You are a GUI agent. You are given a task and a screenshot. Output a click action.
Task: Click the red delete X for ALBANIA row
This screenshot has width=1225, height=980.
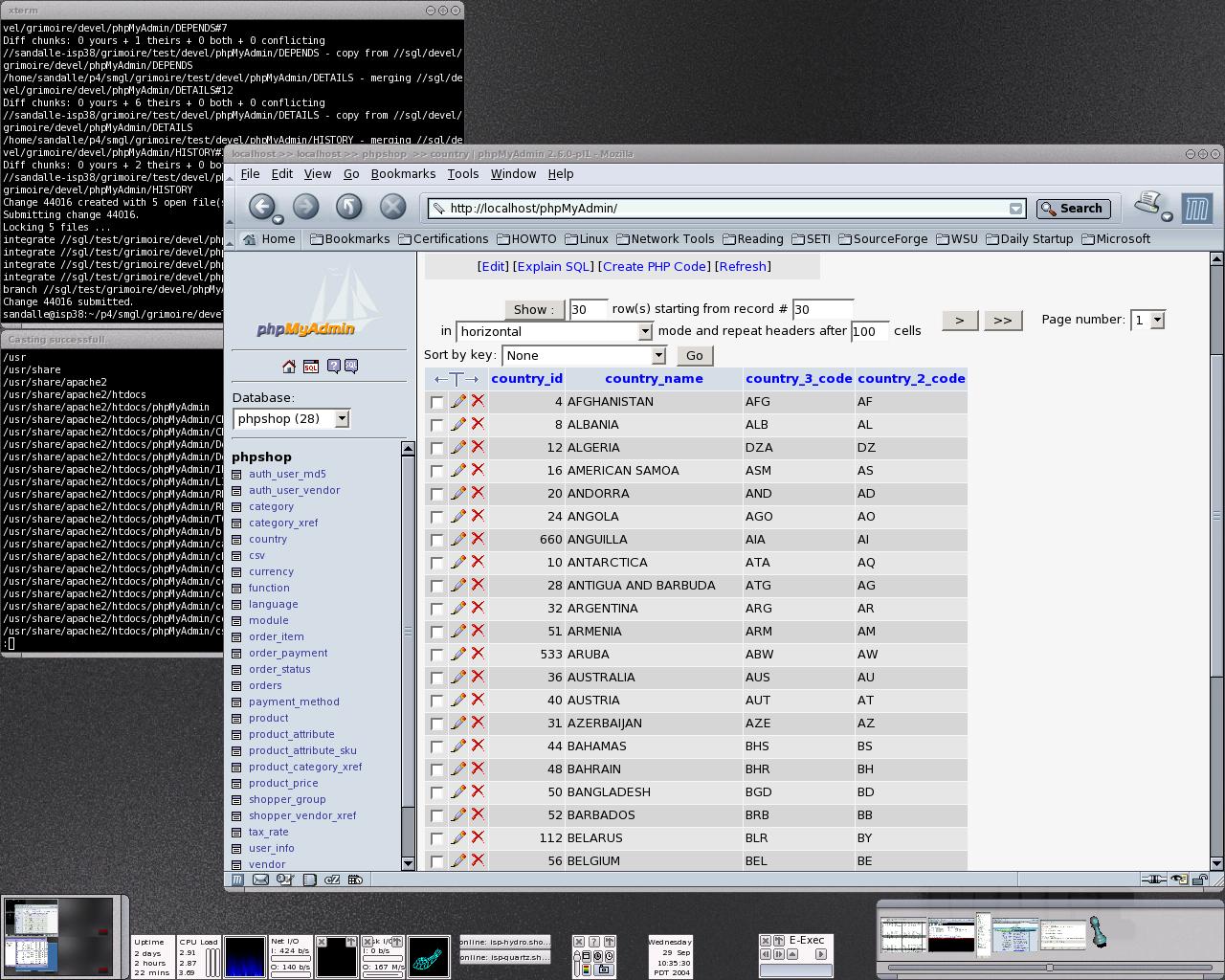click(478, 424)
